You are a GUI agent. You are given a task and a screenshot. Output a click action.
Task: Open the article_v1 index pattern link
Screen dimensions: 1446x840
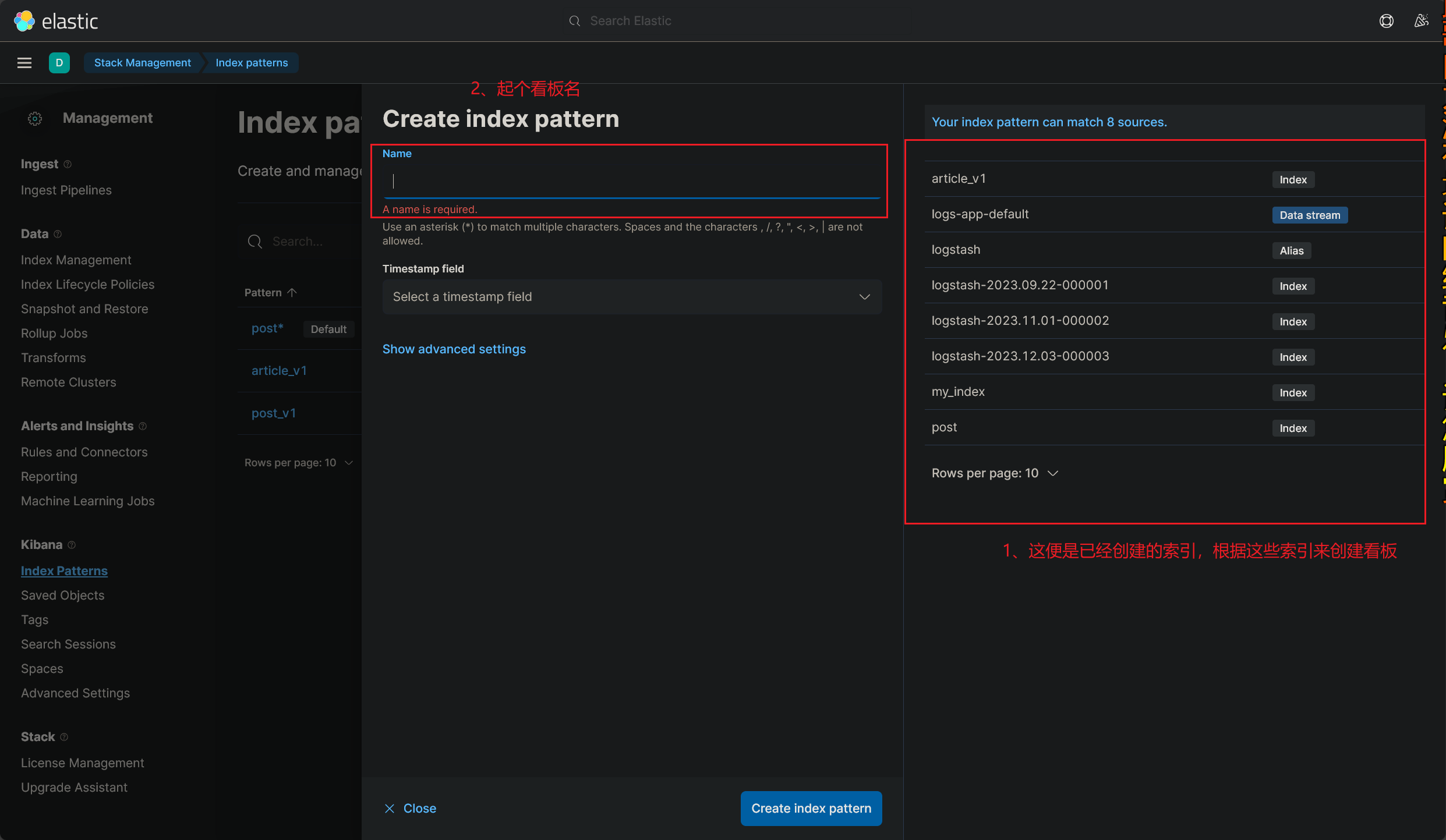pos(279,371)
